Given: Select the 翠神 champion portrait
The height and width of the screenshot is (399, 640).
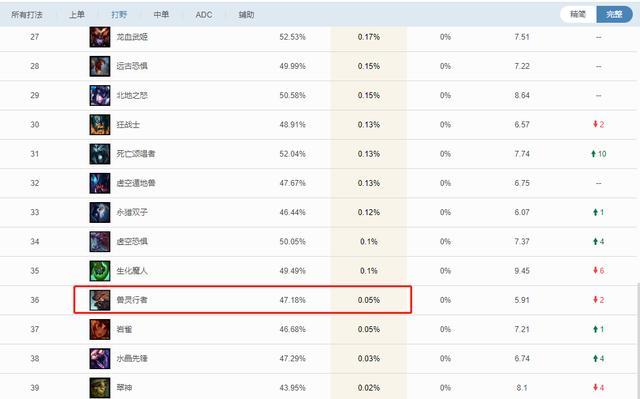Looking at the screenshot, I should pos(100,388).
